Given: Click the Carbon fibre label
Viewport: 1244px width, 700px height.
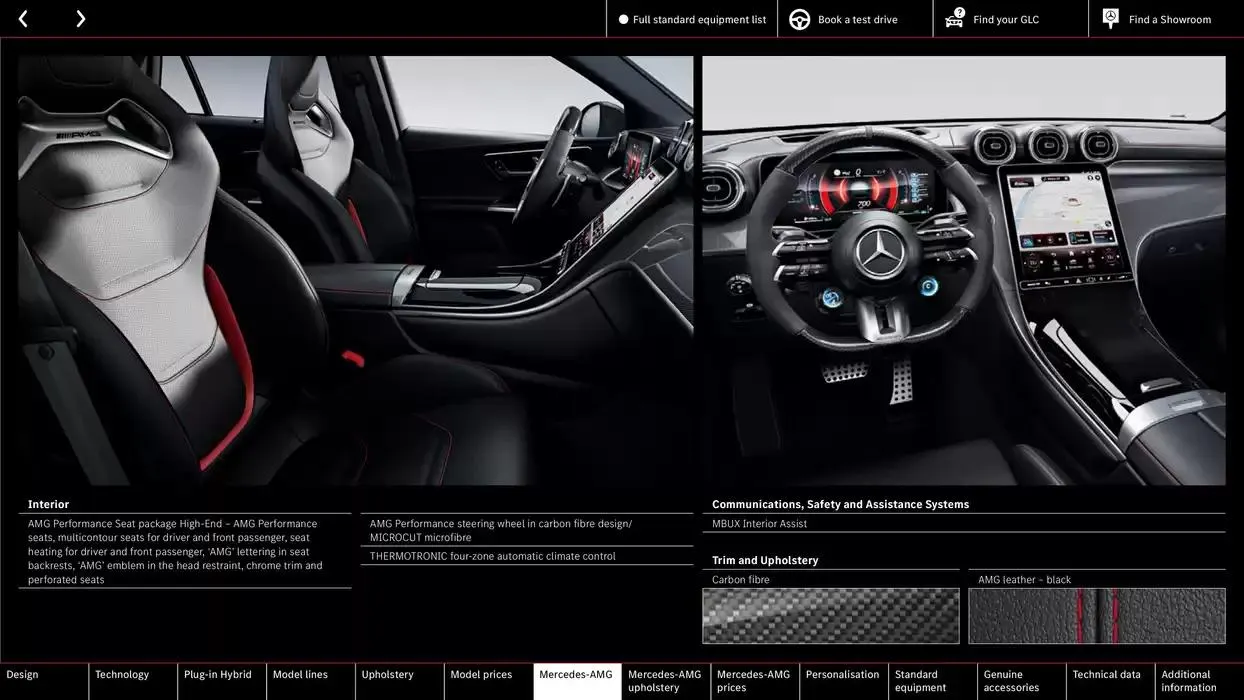Looking at the screenshot, I should pyautogui.click(x=741, y=579).
